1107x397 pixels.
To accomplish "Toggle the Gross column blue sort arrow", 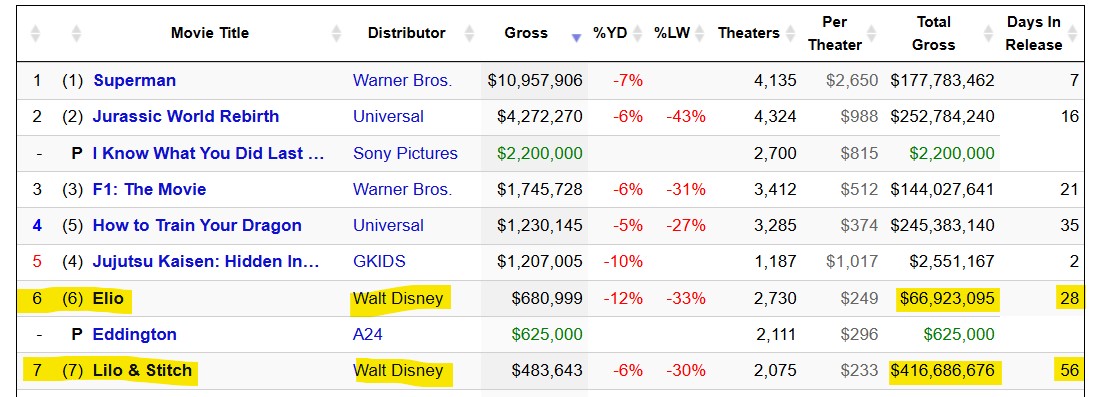I will click(x=576, y=38).
